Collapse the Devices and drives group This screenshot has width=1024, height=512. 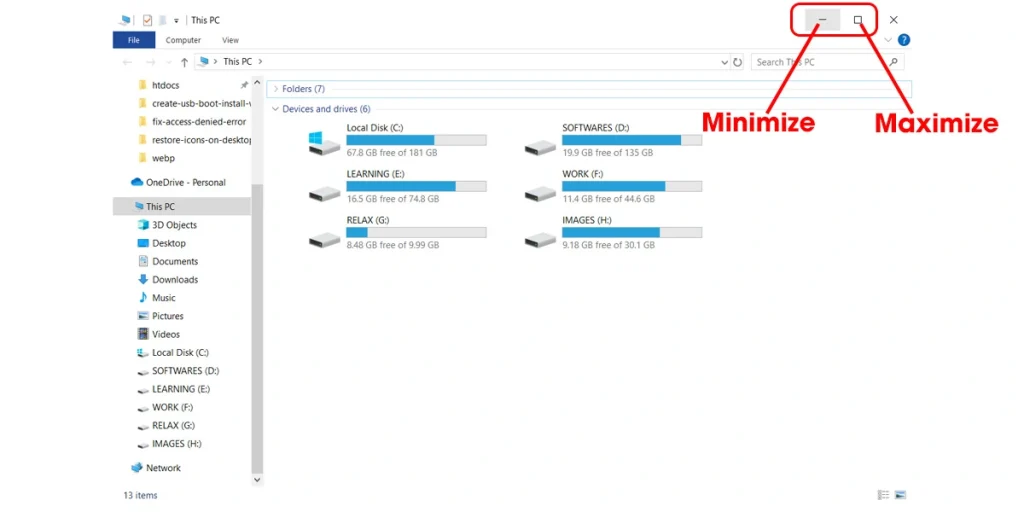pyautogui.click(x=275, y=109)
